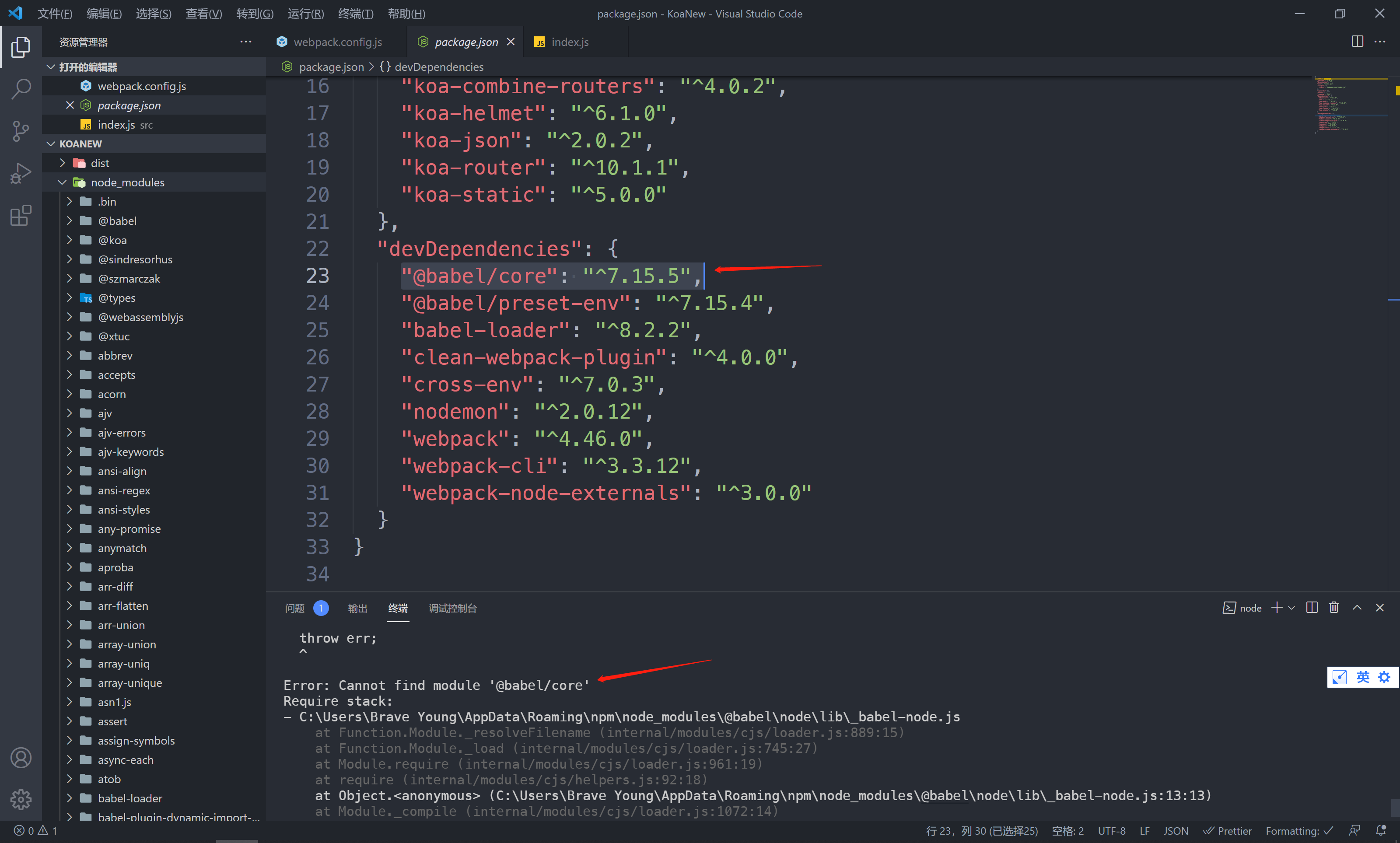Click the Formatting status indicator
The width and height of the screenshot is (1400, 843).
tap(1299, 830)
